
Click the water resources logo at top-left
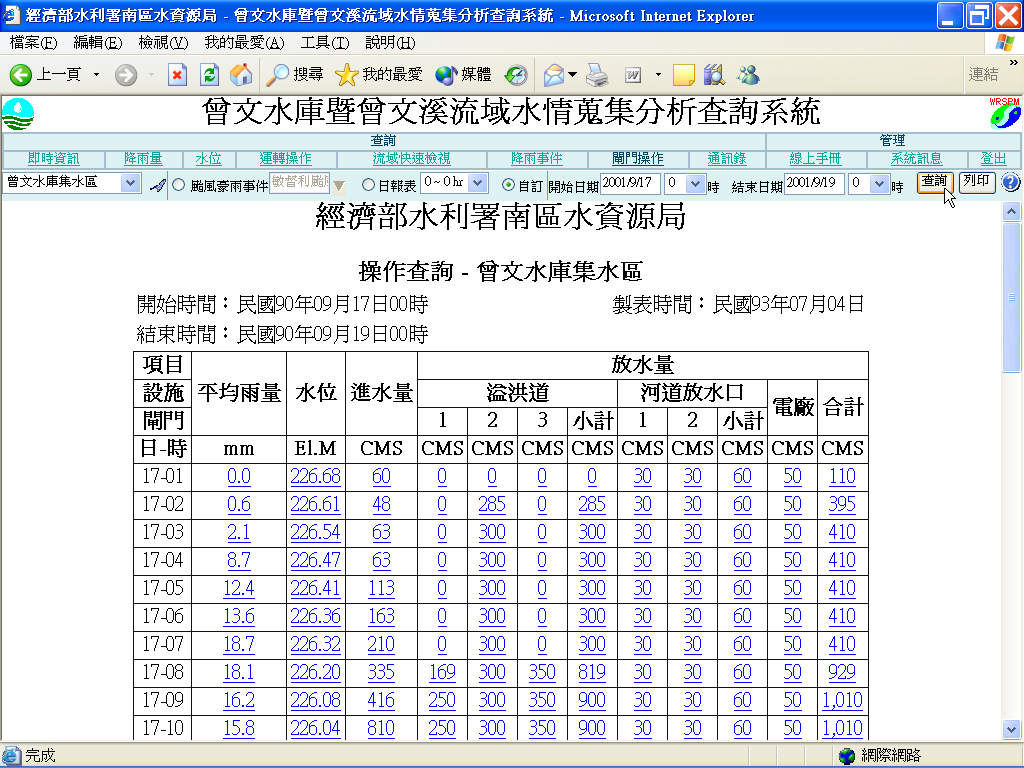tap(18, 114)
